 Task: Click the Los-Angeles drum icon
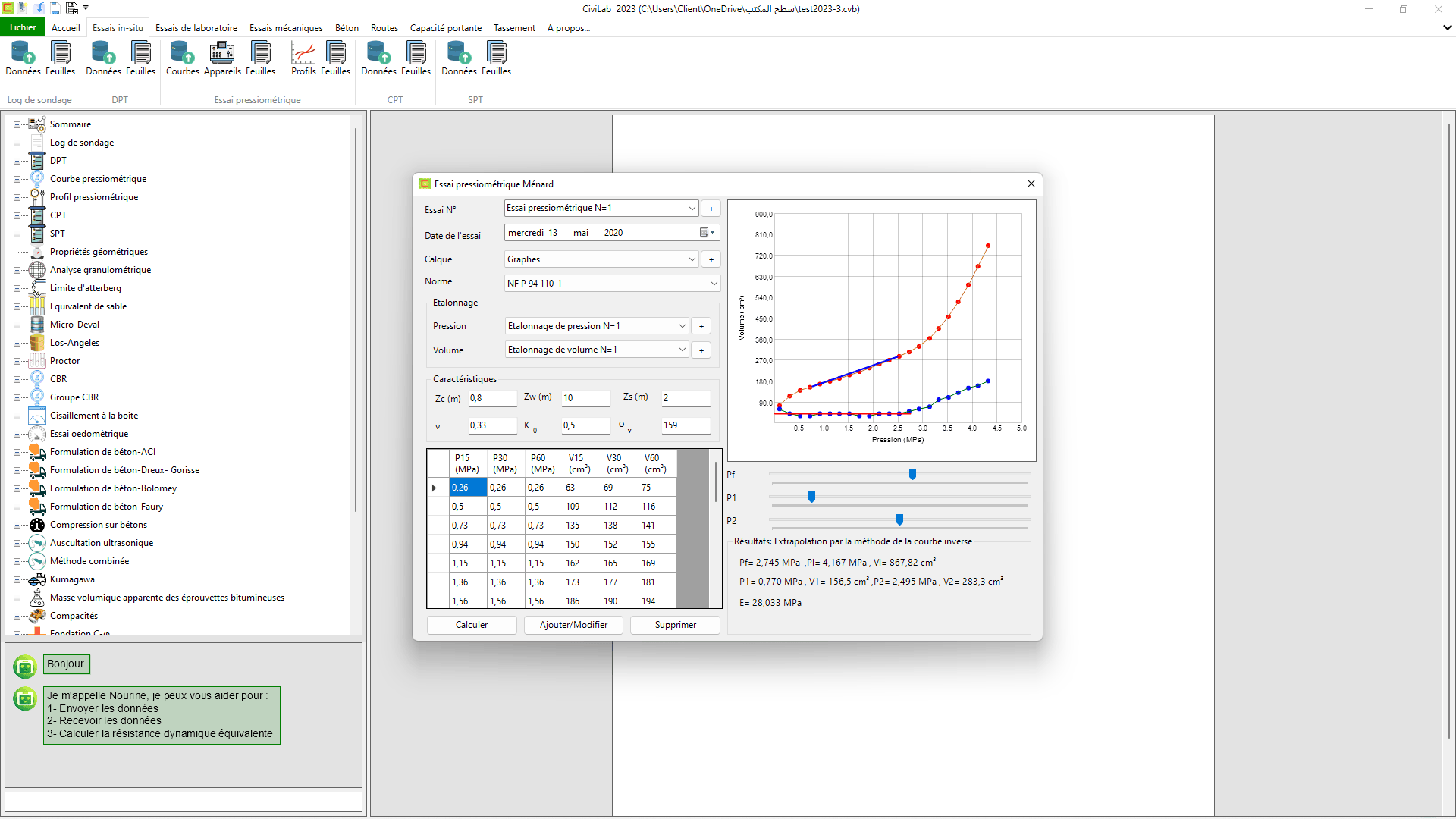[x=37, y=343]
